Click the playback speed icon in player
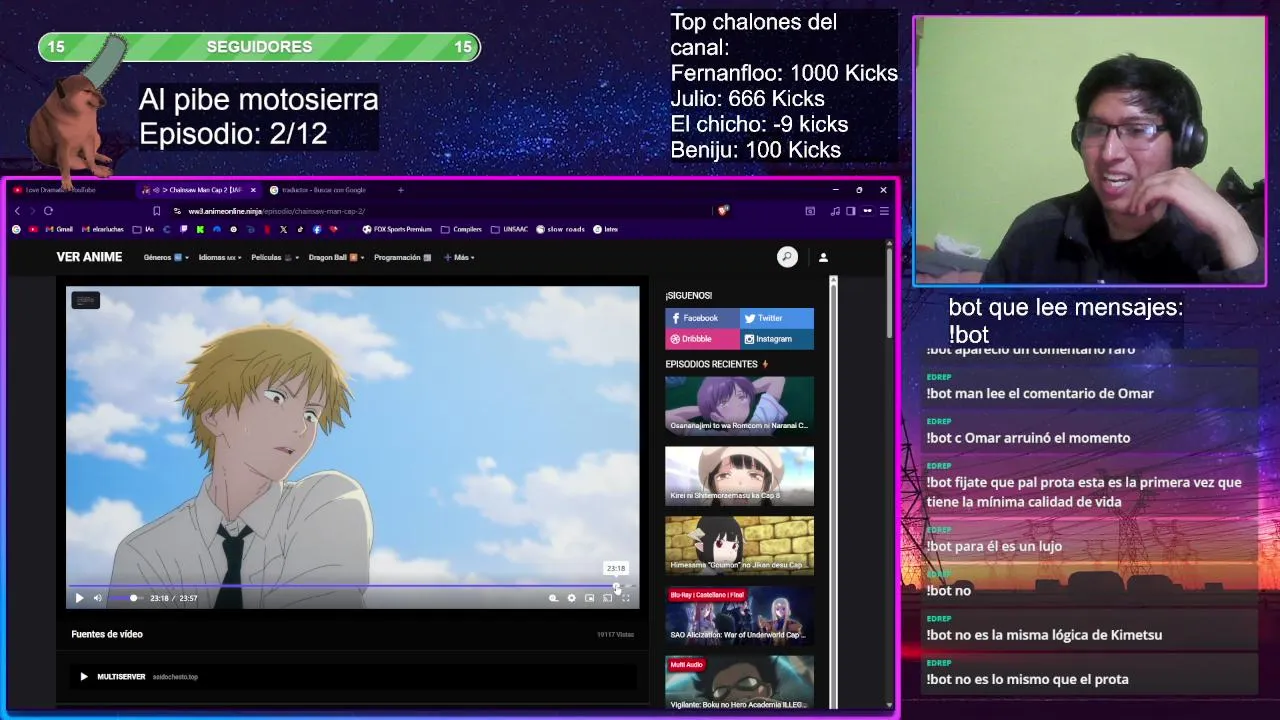The image size is (1280, 720). [x=553, y=598]
